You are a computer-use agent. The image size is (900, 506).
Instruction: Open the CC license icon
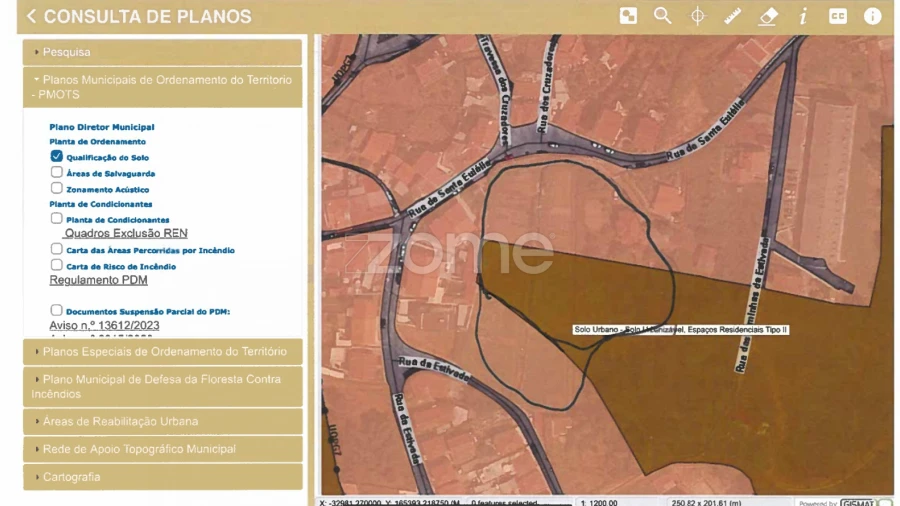[838, 16]
